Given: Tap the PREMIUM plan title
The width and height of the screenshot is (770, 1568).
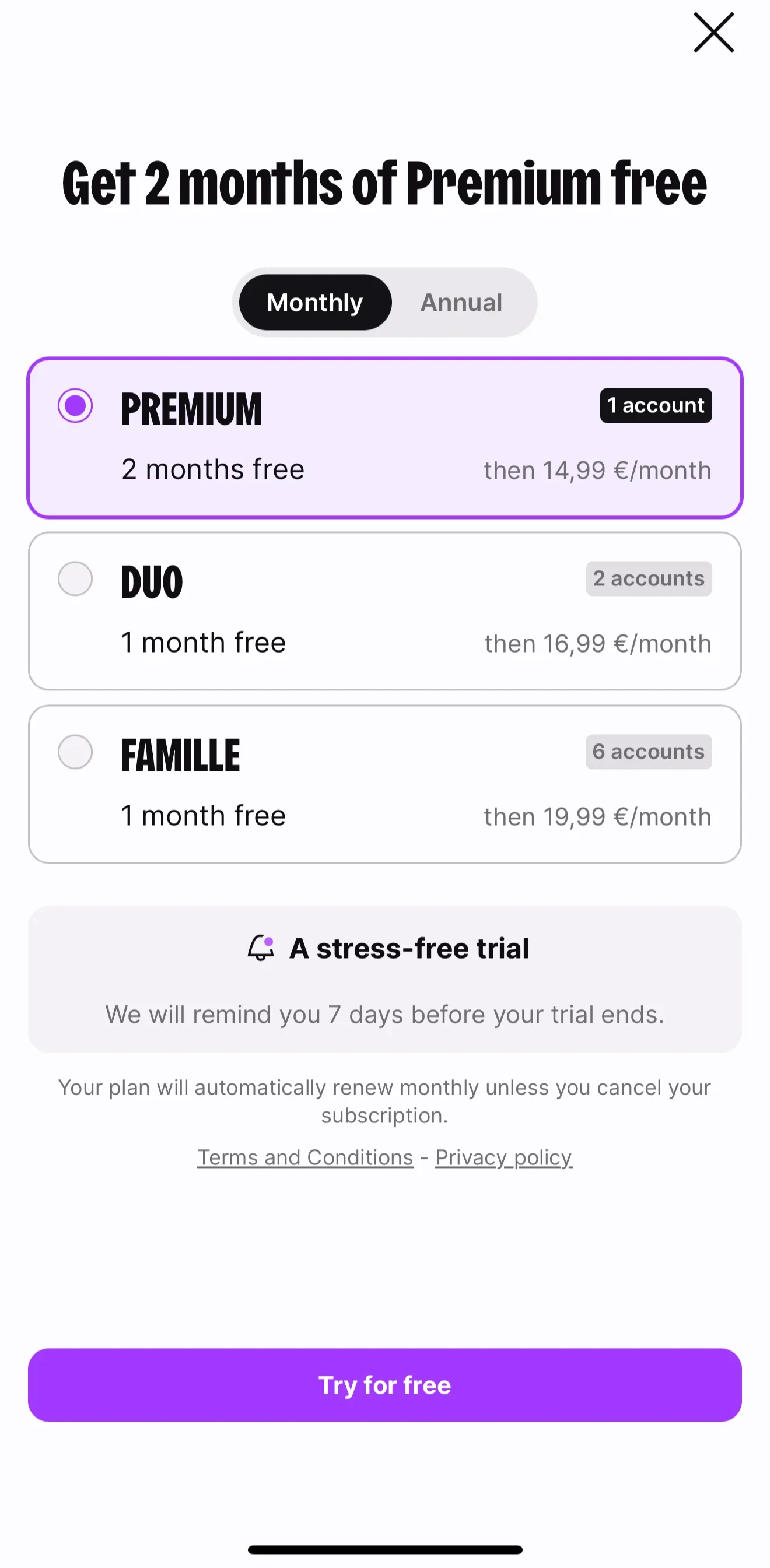Looking at the screenshot, I should 191,409.
